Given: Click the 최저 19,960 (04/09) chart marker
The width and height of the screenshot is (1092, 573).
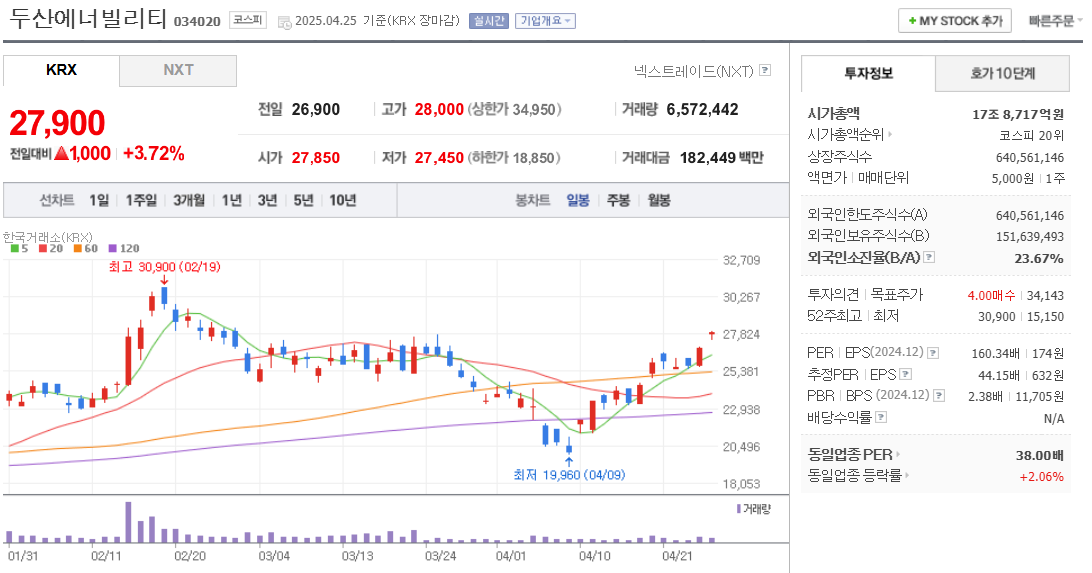Looking at the screenshot, I should point(569,475).
